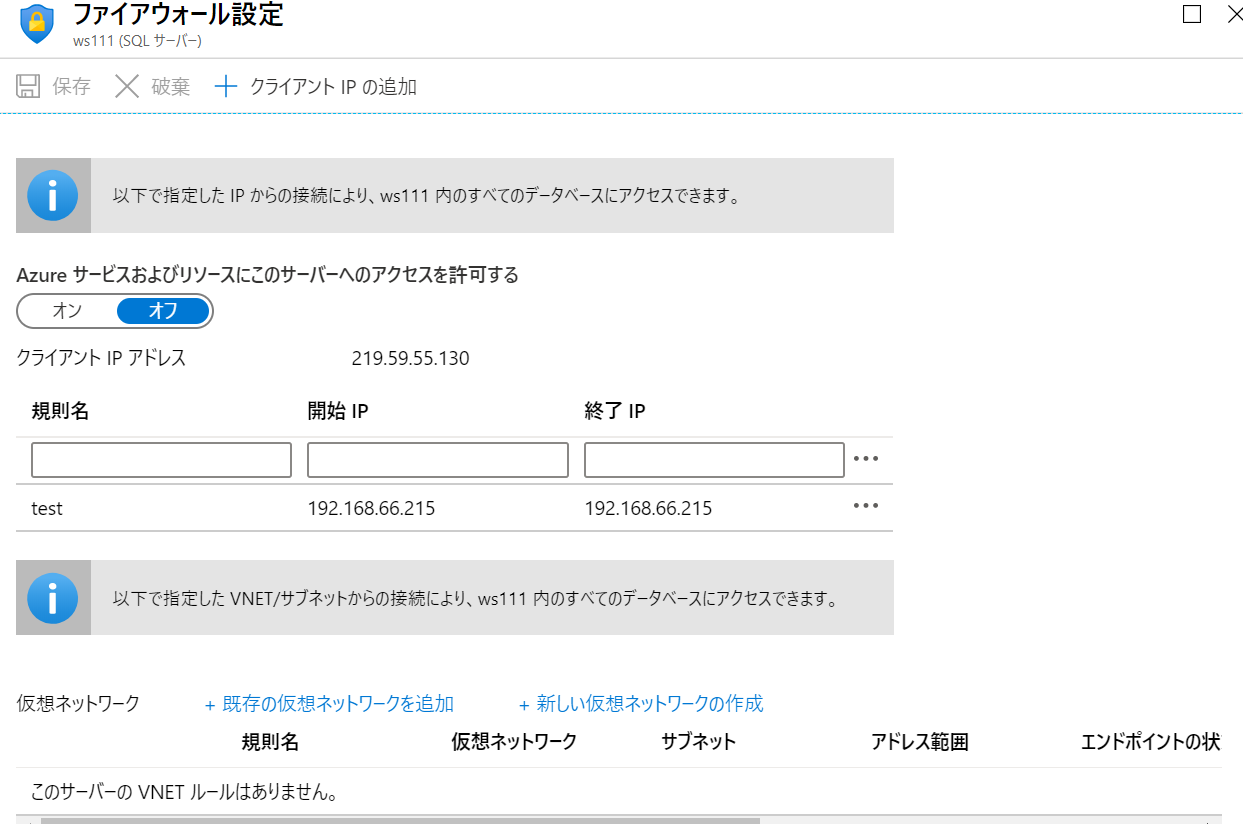Select the オフ side of the access toggle
Screen dimensions: 1243x824
[x=163, y=311]
